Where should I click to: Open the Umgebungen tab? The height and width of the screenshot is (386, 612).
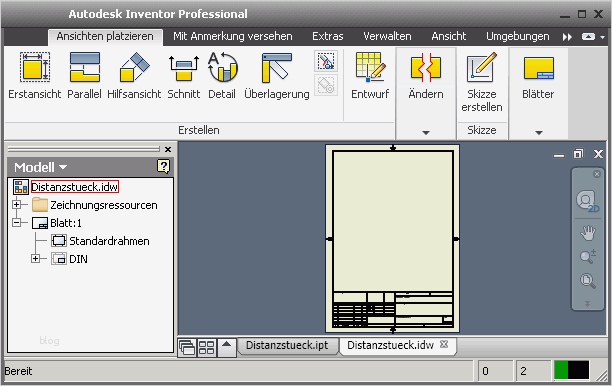tap(518, 36)
